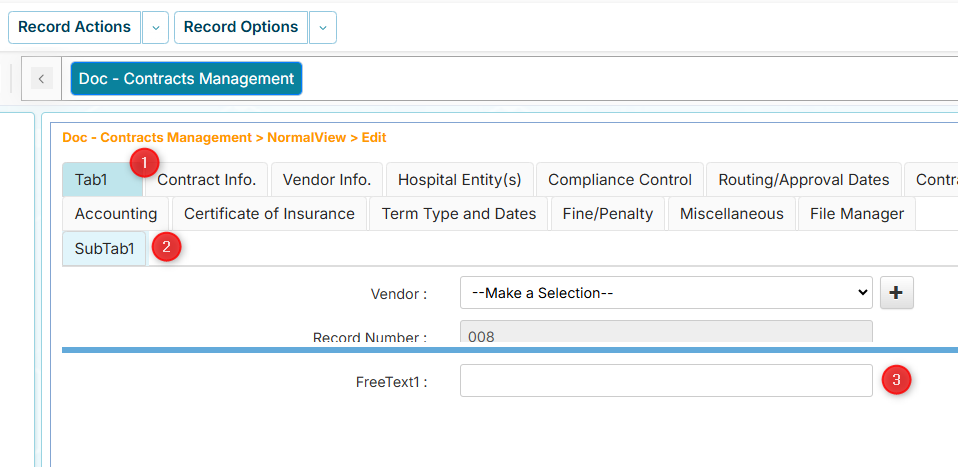Expand the Record Options dropdown arrow
The width and height of the screenshot is (958, 467).
(x=322, y=28)
